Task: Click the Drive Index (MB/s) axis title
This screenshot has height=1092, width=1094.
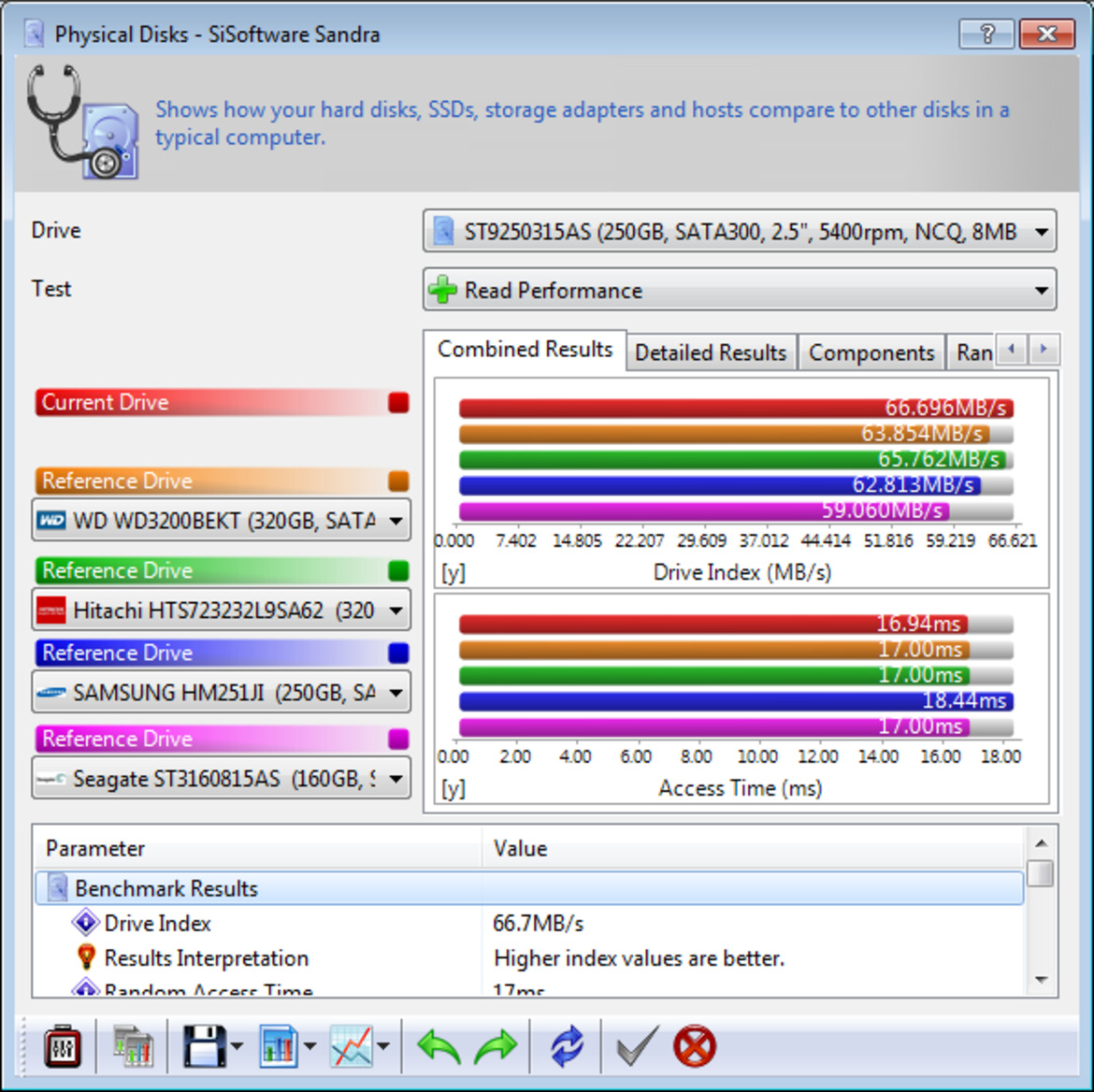Action: tap(741, 572)
